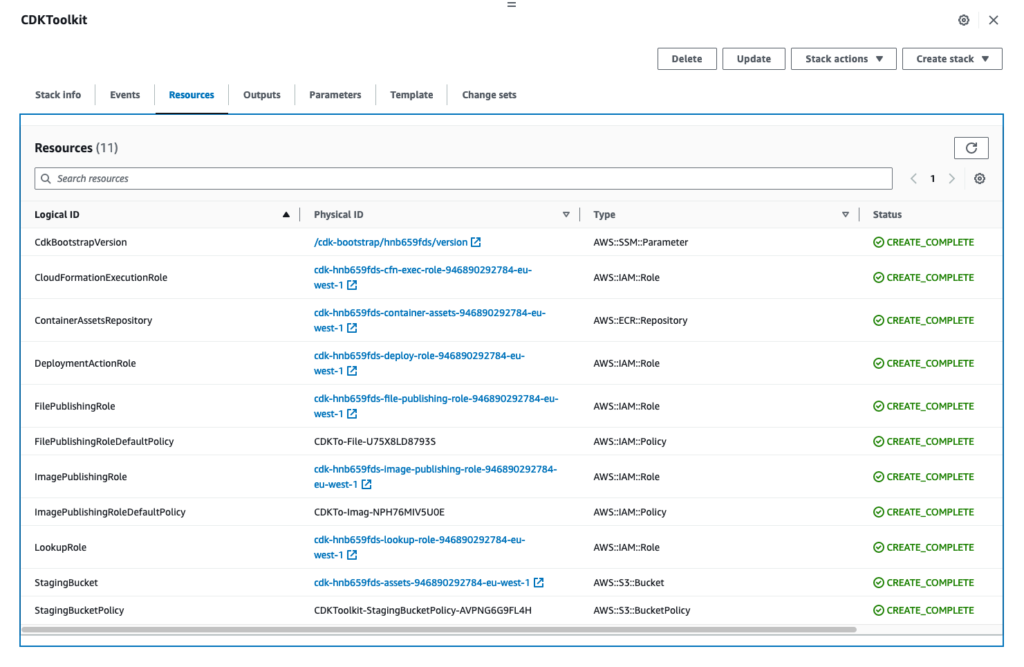
Task: Click the Update button
Action: [x=753, y=59]
